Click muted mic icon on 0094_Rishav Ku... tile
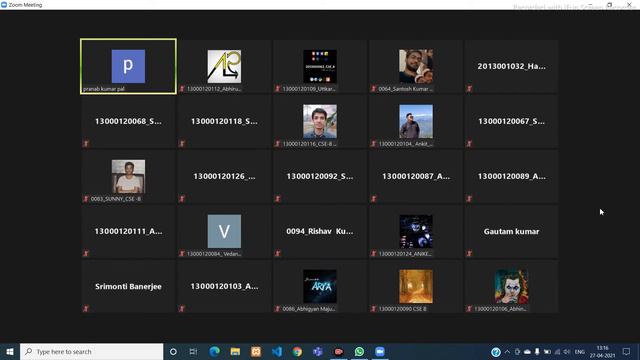Screen dimensions: 640x360 point(278,253)
